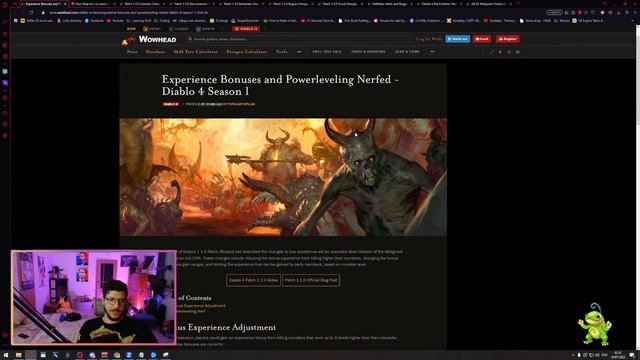Viewport: 640px width, 360px height.
Task: Click the green icon in the browser sidebar
Action: 5,71
